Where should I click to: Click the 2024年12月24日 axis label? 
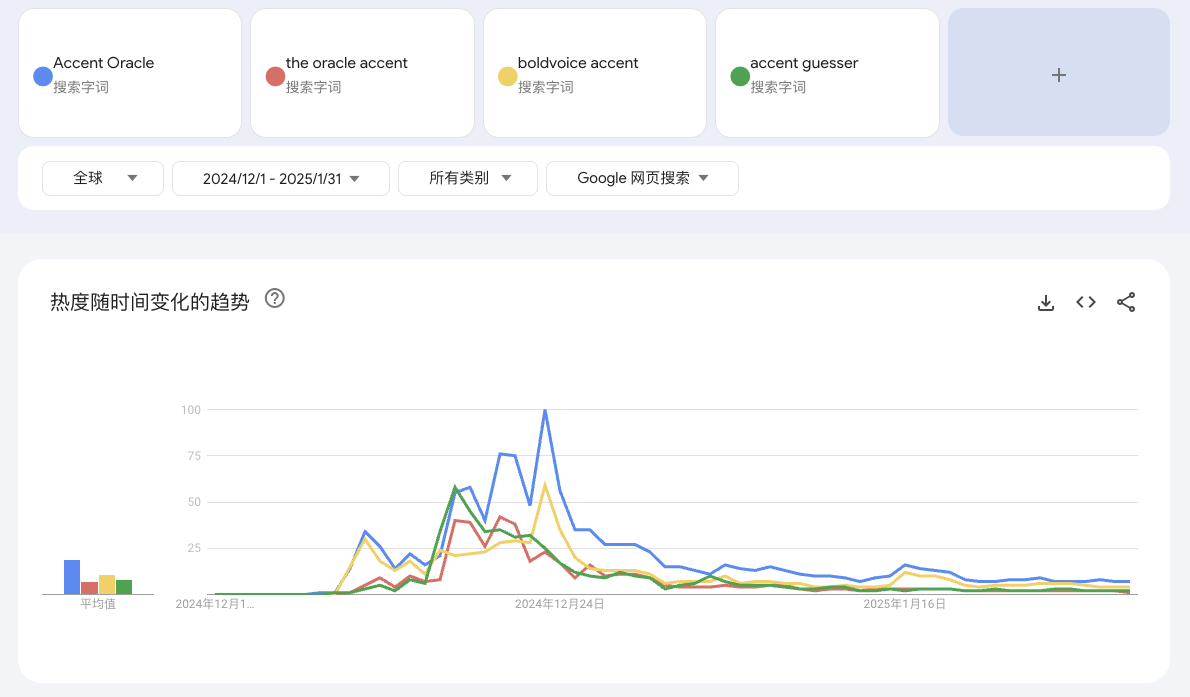[x=559, y=604]
